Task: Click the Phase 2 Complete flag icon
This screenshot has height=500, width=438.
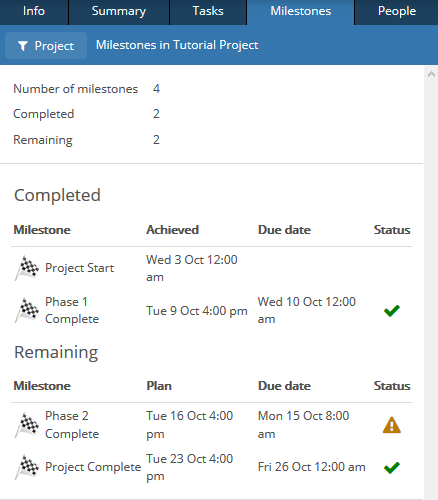Action: [27, 425]
